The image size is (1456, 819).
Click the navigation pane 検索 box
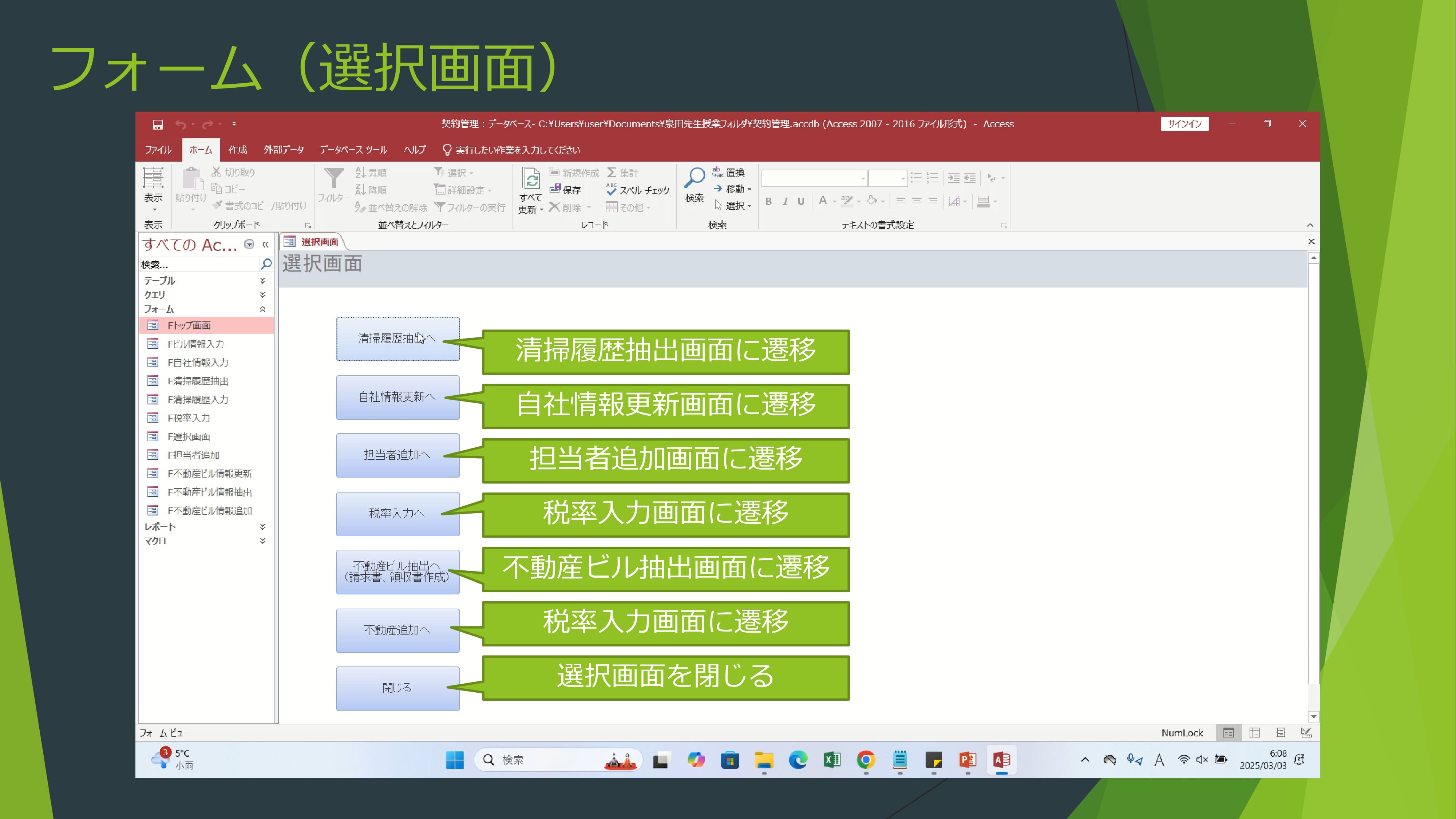tap(199, 264)
